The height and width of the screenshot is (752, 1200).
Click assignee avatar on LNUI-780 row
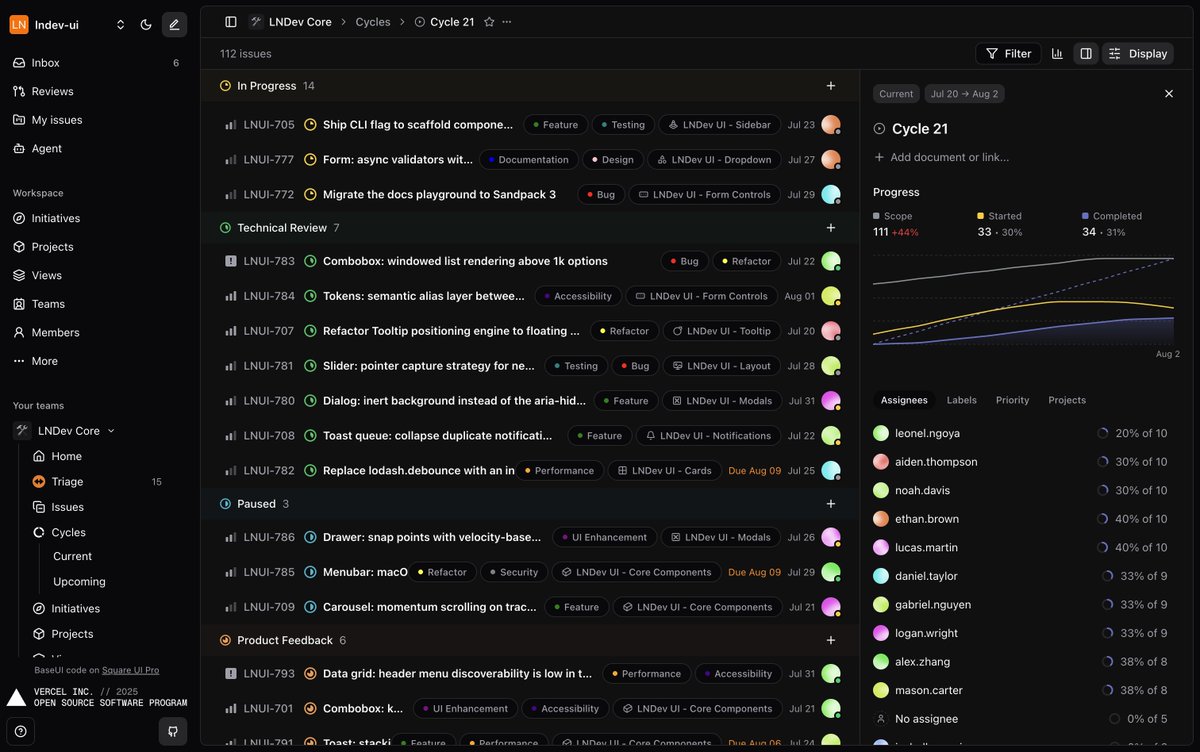tap(831, 401)
